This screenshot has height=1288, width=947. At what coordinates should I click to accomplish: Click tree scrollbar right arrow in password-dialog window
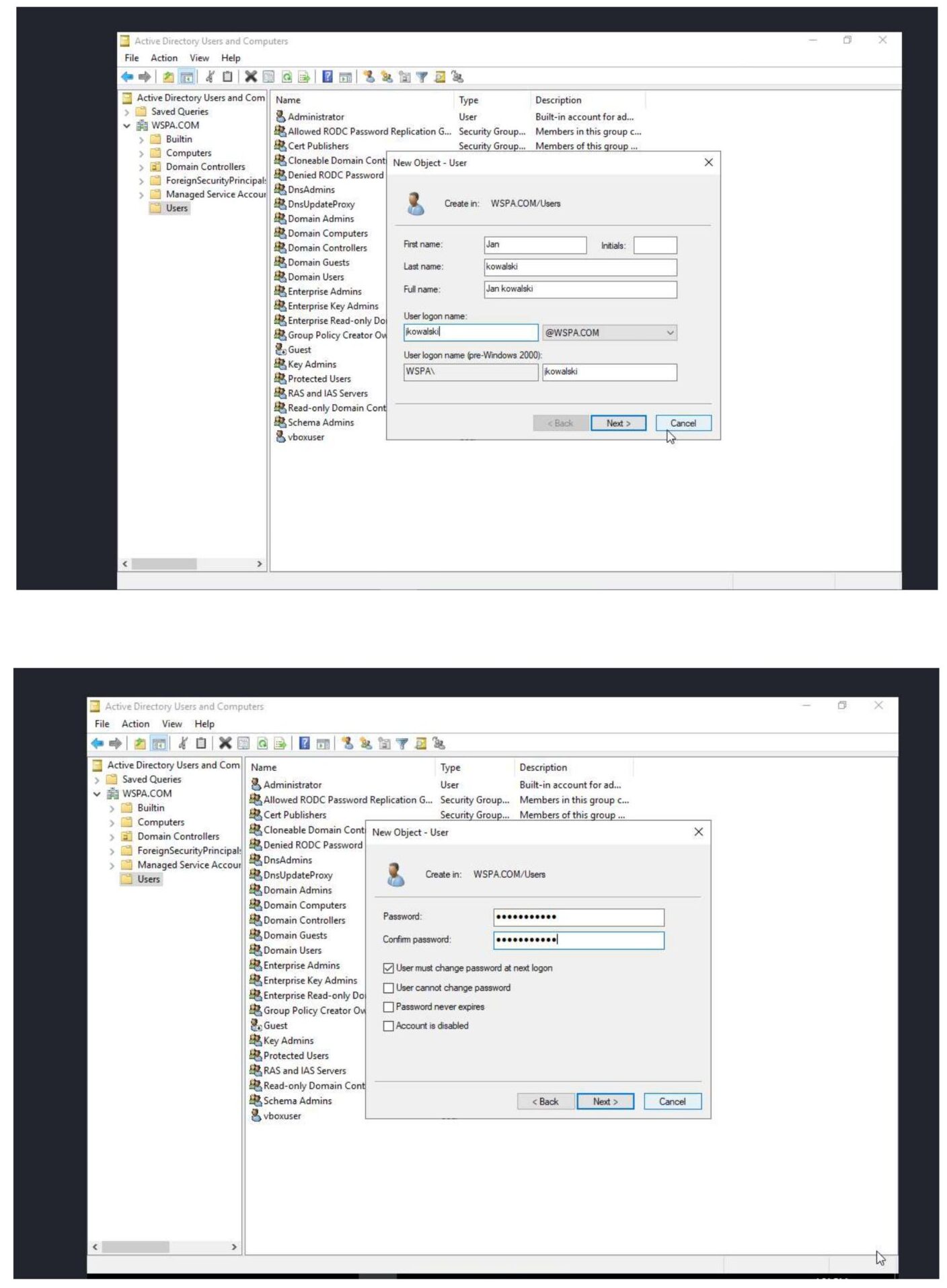point(234,1246)
